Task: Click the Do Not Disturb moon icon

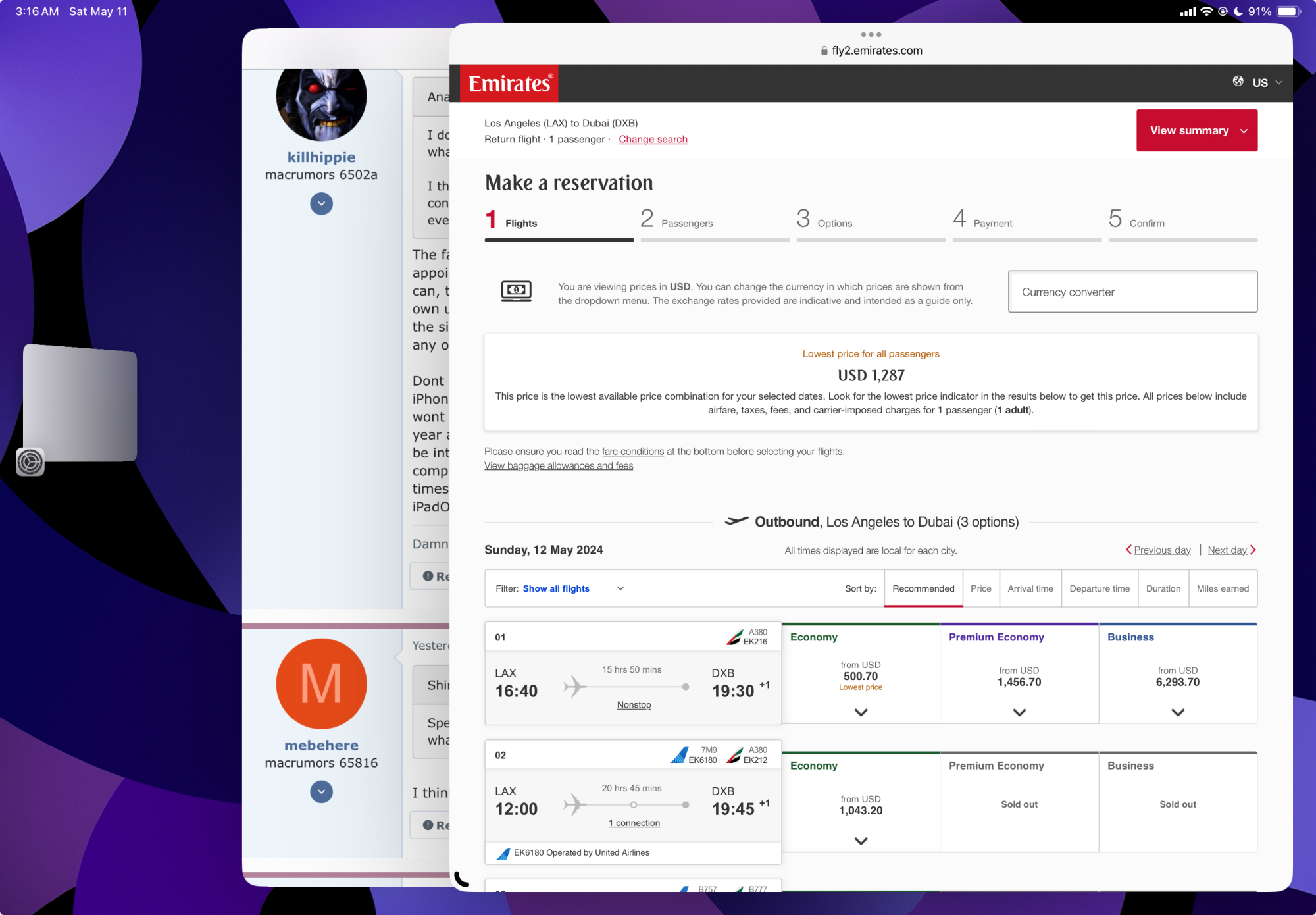Action: coord(1238,11)
